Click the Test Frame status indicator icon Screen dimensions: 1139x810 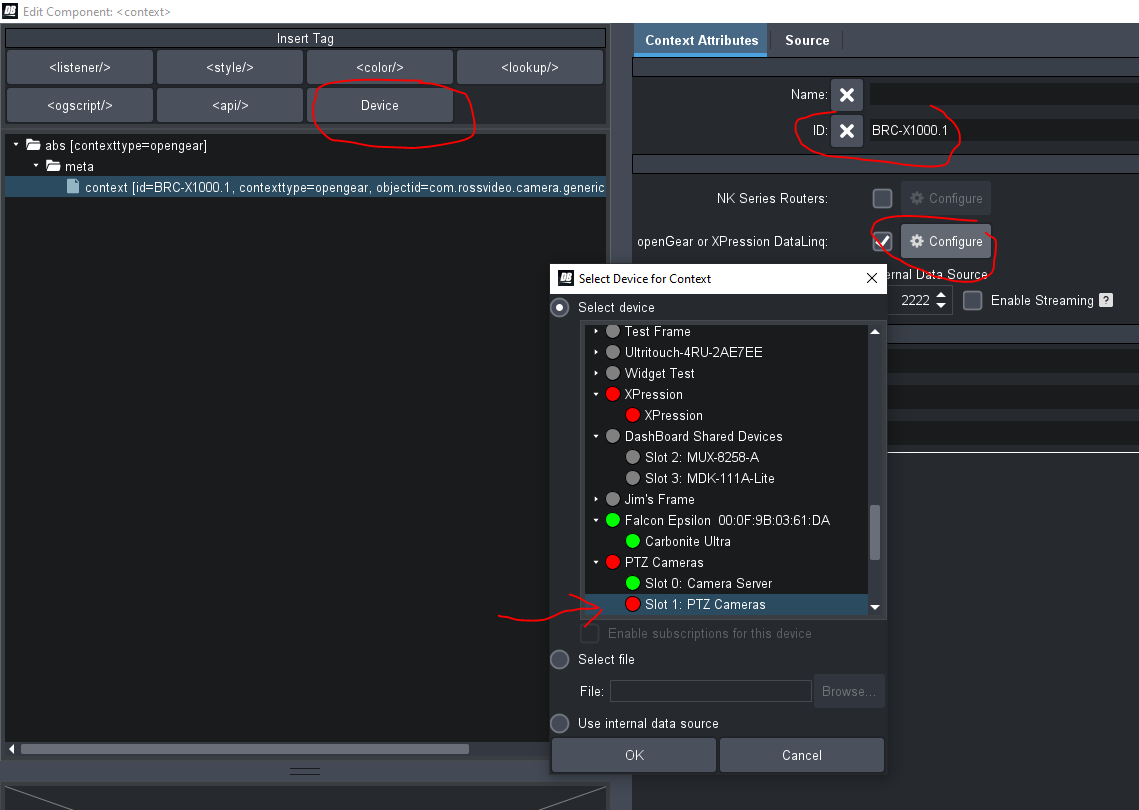coord(612,331)
